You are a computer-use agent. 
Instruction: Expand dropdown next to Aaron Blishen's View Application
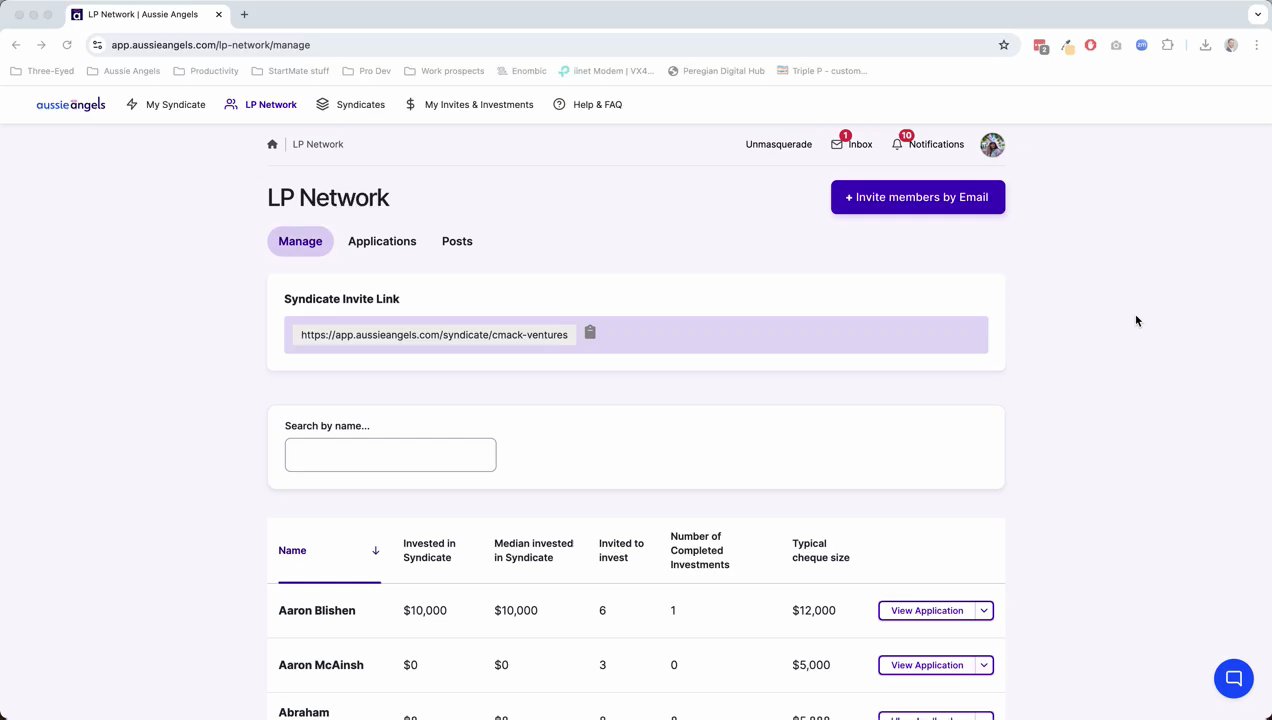(x=984, y=611)
